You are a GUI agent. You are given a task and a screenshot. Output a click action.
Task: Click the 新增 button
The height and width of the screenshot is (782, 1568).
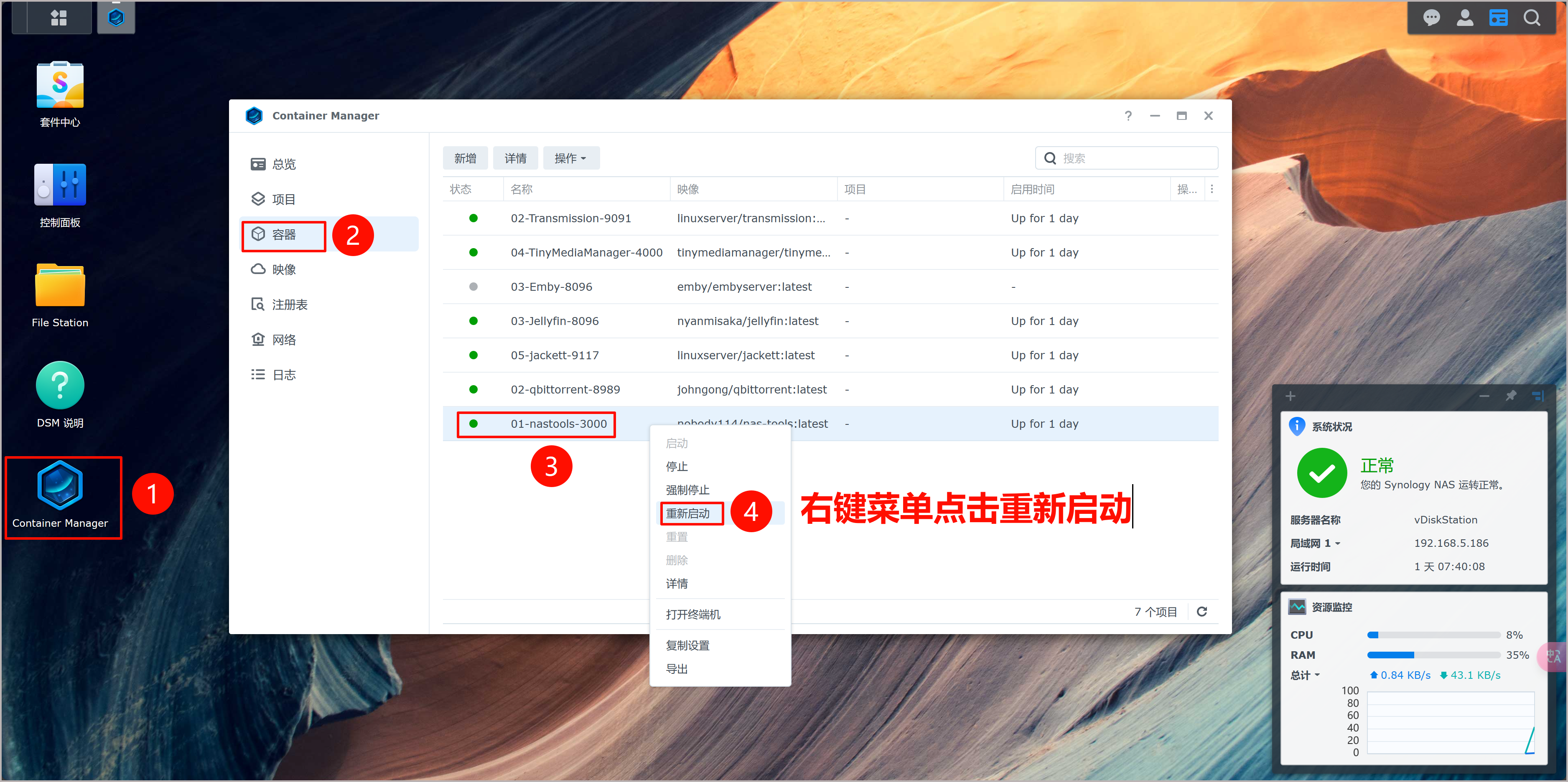[x=465, y=158]
